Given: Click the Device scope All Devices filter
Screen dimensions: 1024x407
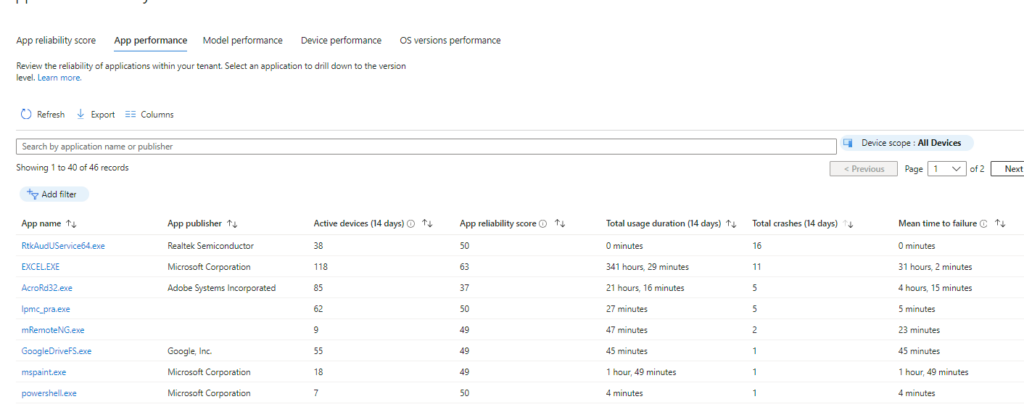Looking at the screenshot, I should [x=907, y=143].
